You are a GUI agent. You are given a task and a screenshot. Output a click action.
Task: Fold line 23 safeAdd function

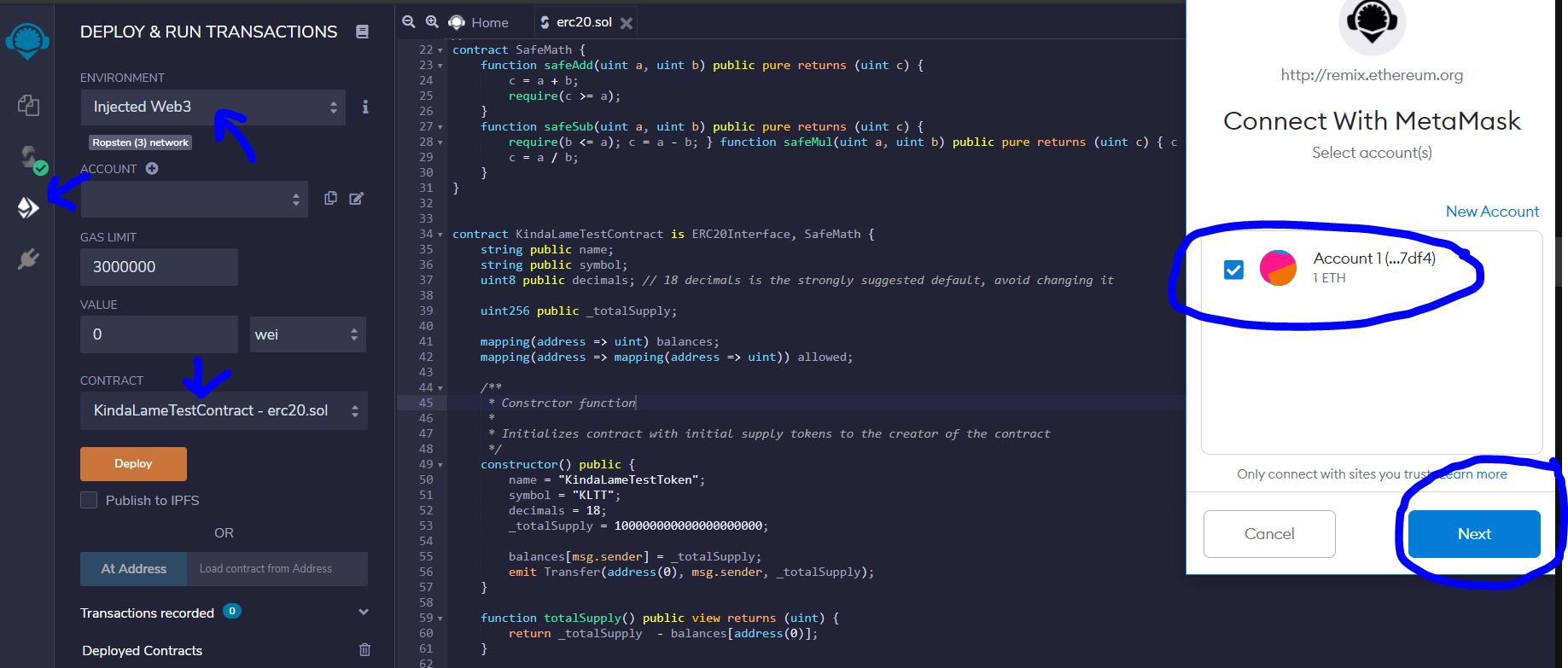pyautogui.click(x=440, y=66)
